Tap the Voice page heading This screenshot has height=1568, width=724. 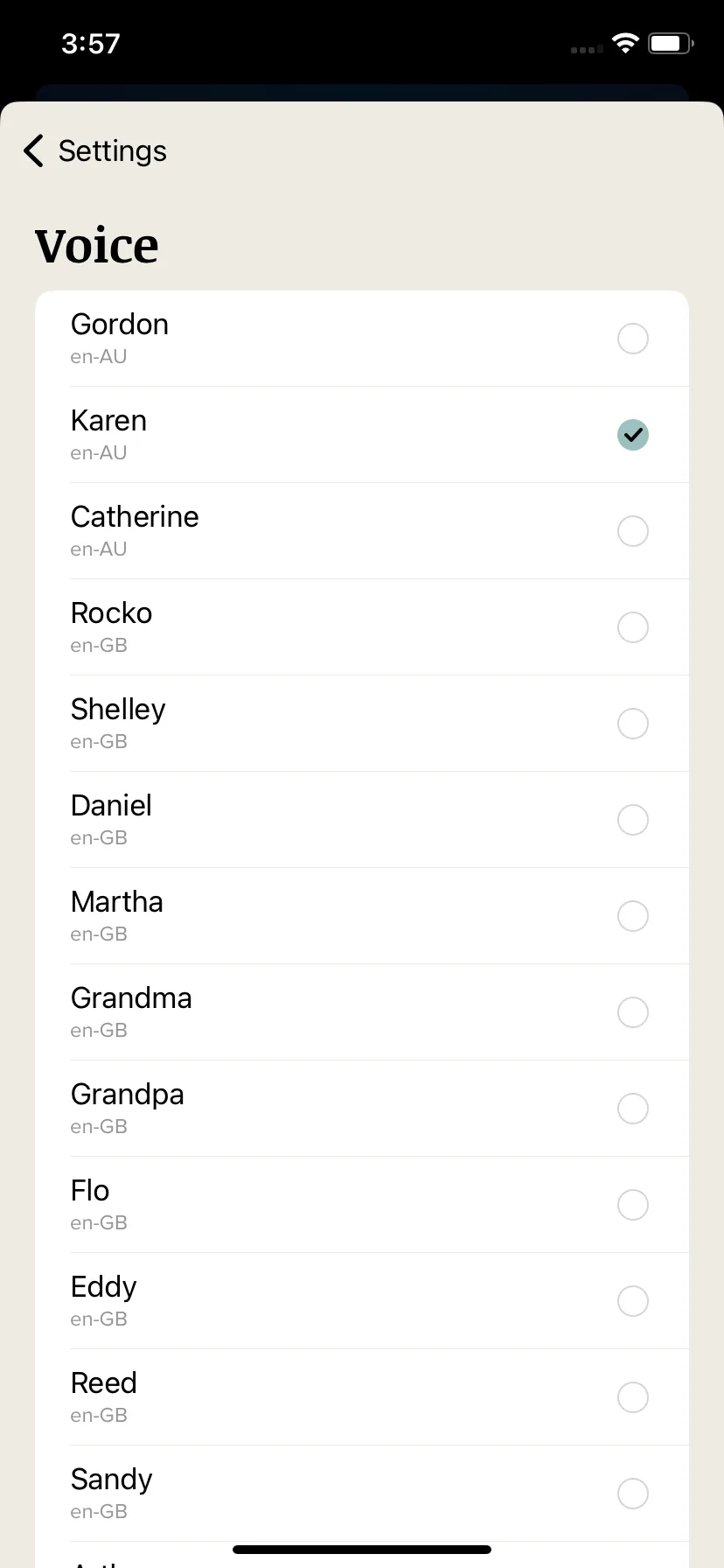(97, 246)
